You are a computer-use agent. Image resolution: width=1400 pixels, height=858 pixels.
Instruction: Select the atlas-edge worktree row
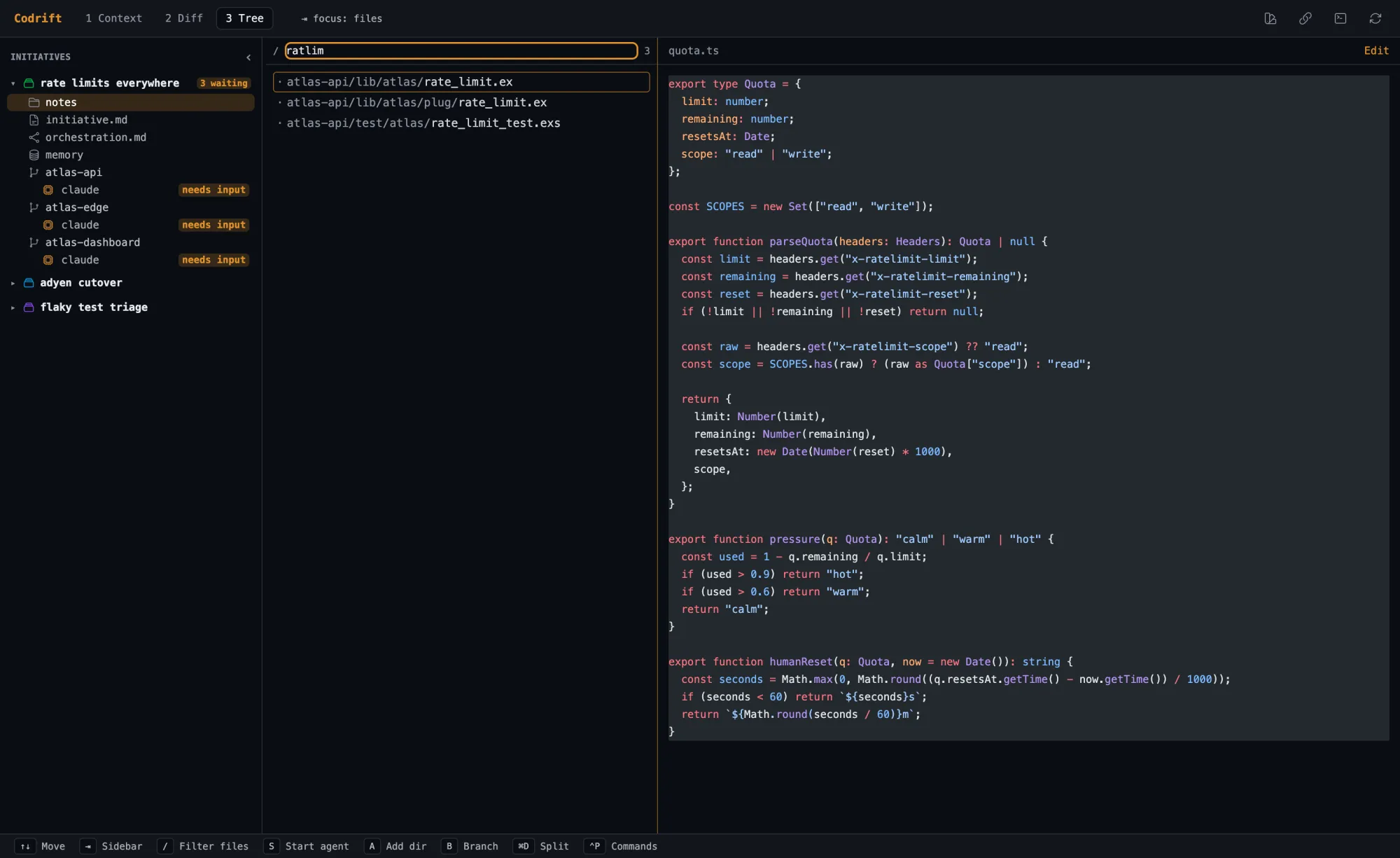coord(131,207)
